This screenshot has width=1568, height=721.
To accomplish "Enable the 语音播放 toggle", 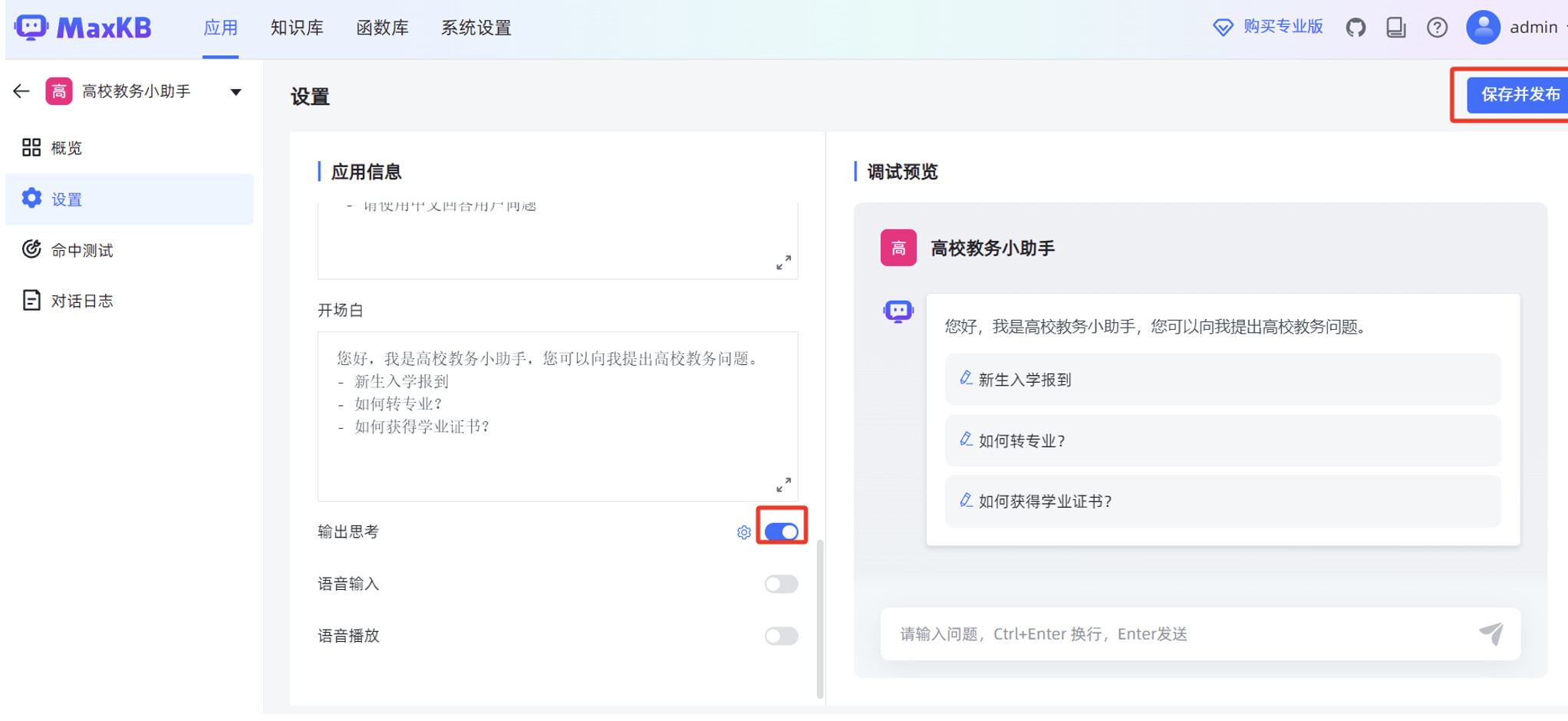I will point(781,636).
